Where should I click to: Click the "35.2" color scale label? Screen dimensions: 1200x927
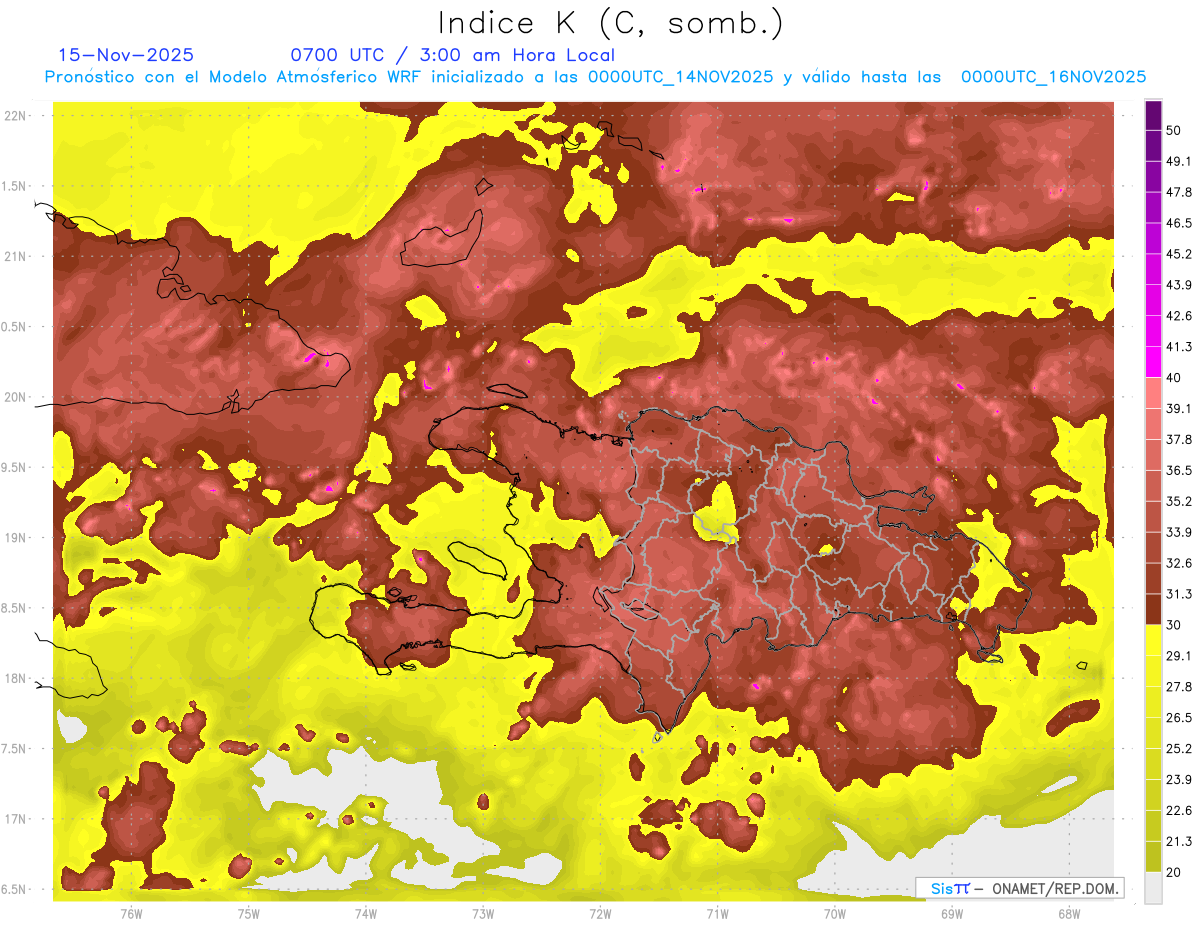[x=1179, y=501]
